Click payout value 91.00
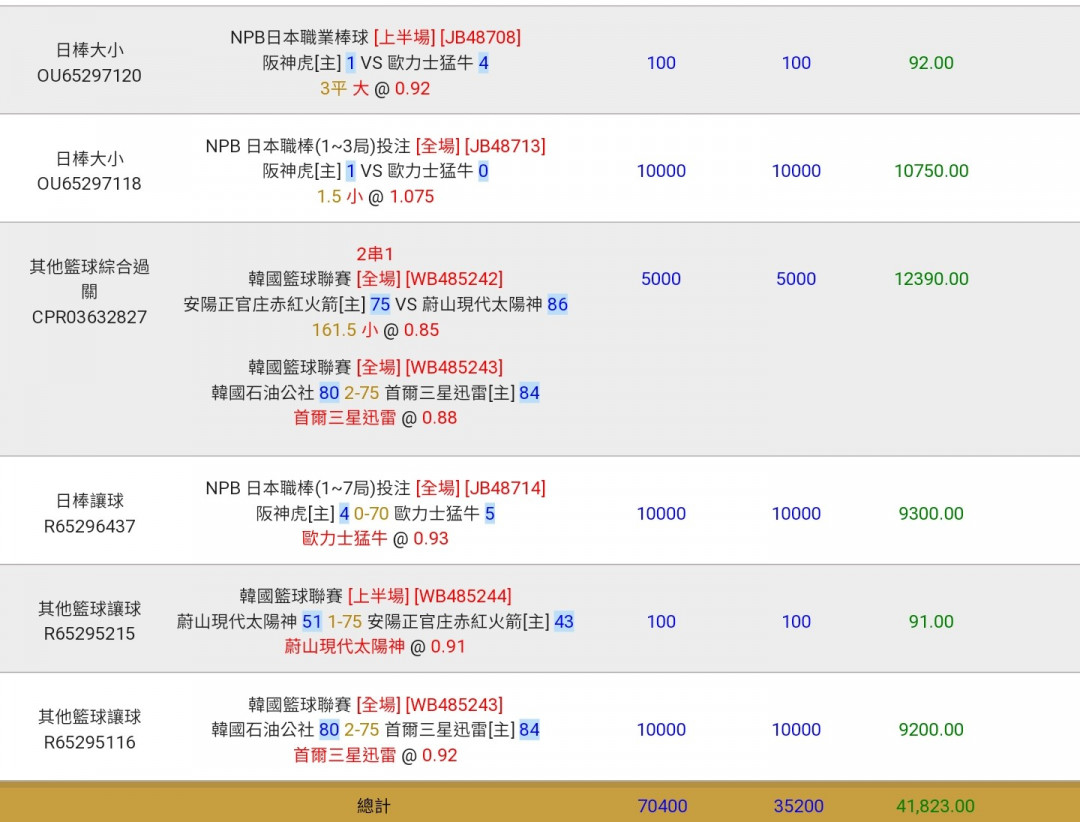 (931, 621)
